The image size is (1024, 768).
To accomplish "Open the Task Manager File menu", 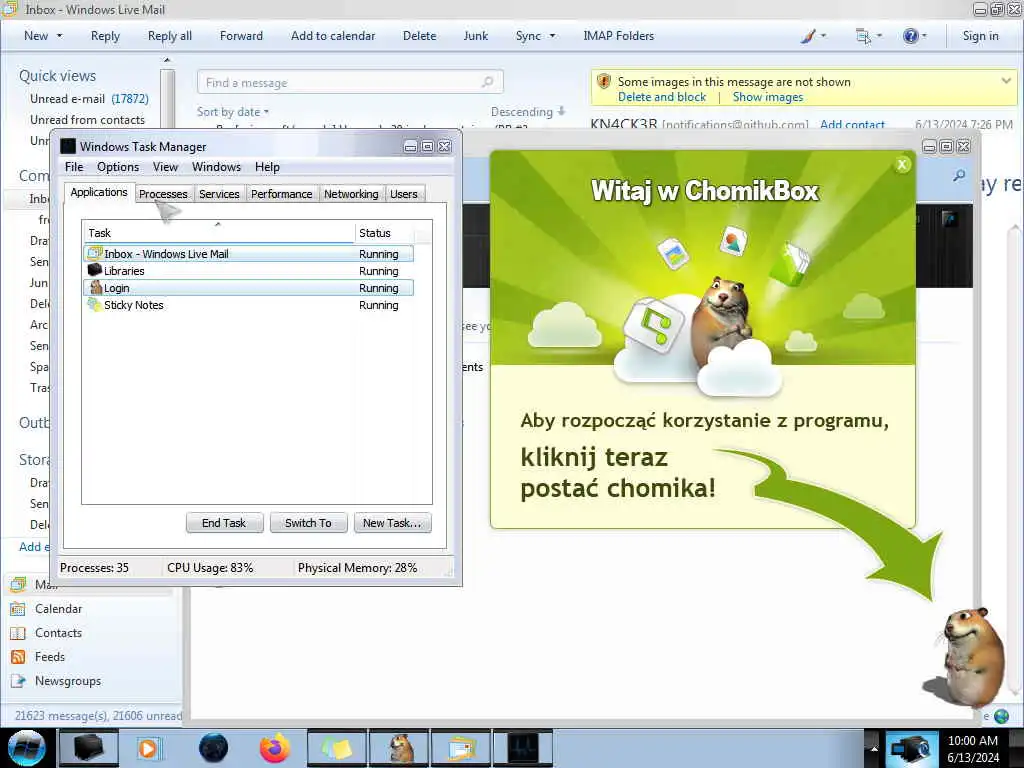I will 74,167.
